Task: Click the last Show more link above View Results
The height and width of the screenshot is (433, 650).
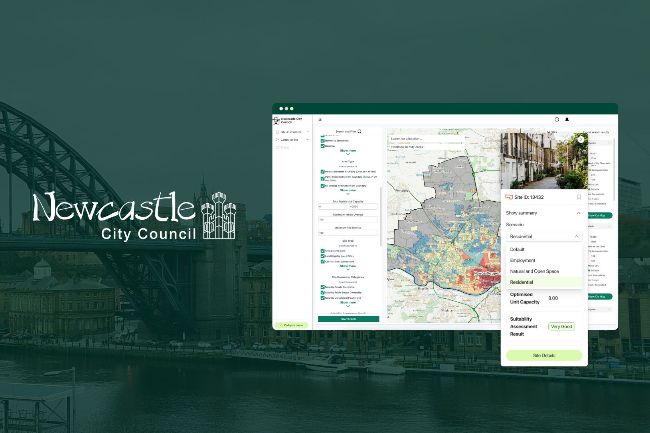Action: point(348,302)
